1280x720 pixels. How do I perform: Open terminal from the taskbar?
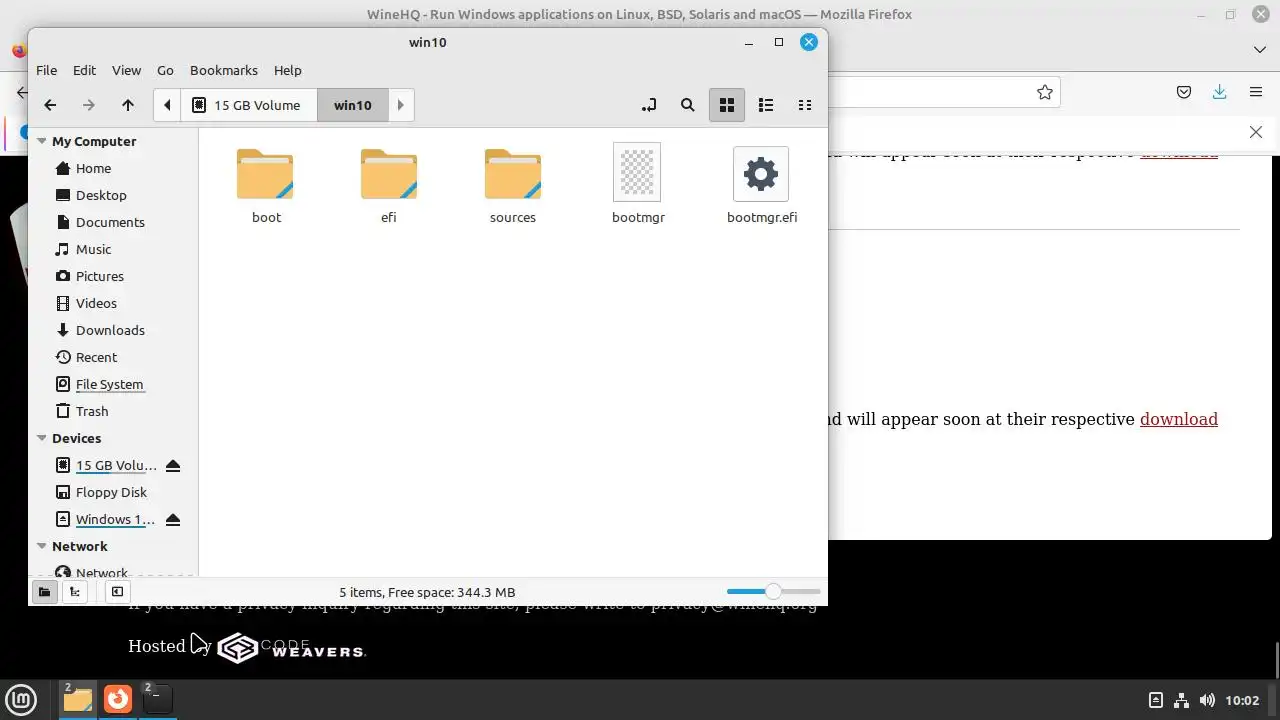pos(158,699)
